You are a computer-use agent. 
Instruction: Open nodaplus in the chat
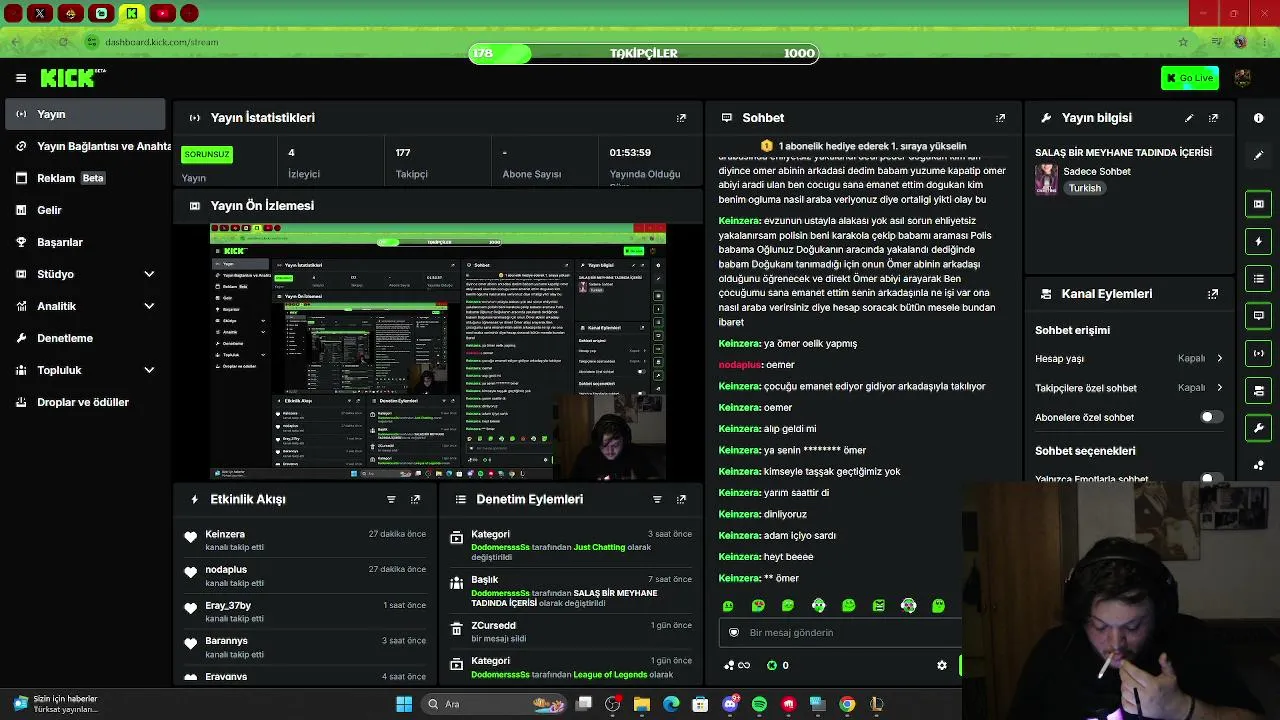740,365
